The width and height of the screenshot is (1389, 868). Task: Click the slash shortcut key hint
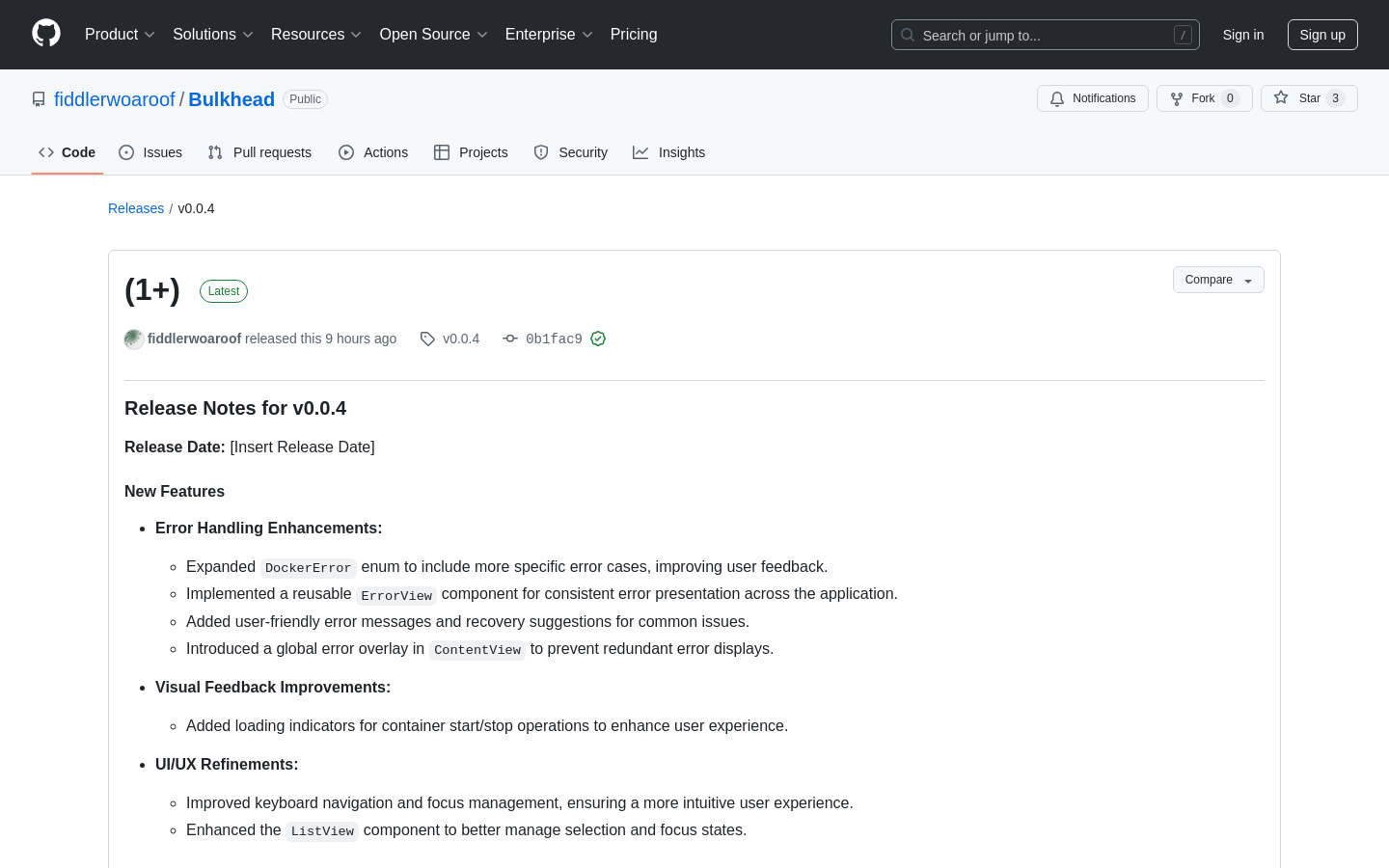point(1183,35)
